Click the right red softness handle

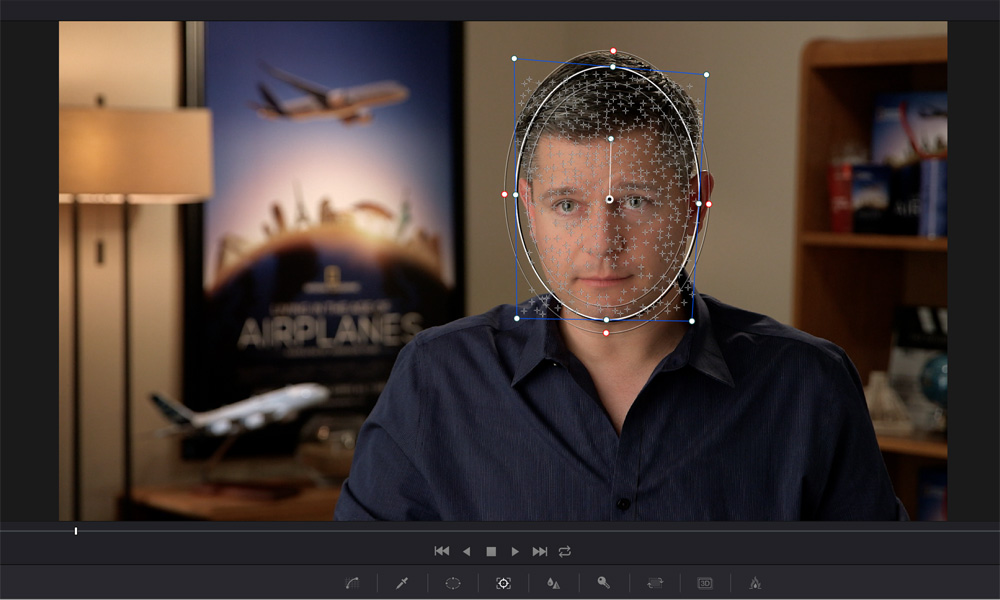click(709, 204)
